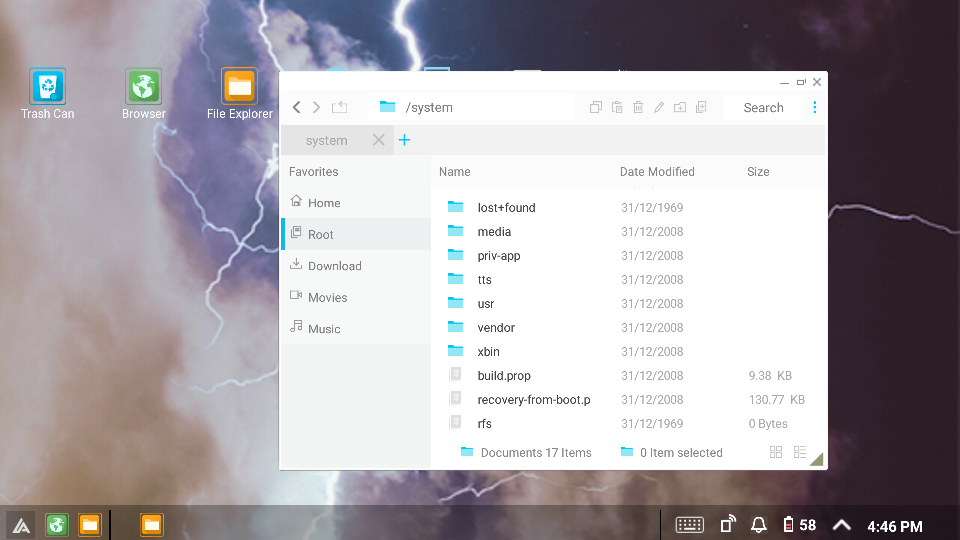This screenshot has width=960, height=540.
Task: Click the Search button
Action: [x=763, y=107]
